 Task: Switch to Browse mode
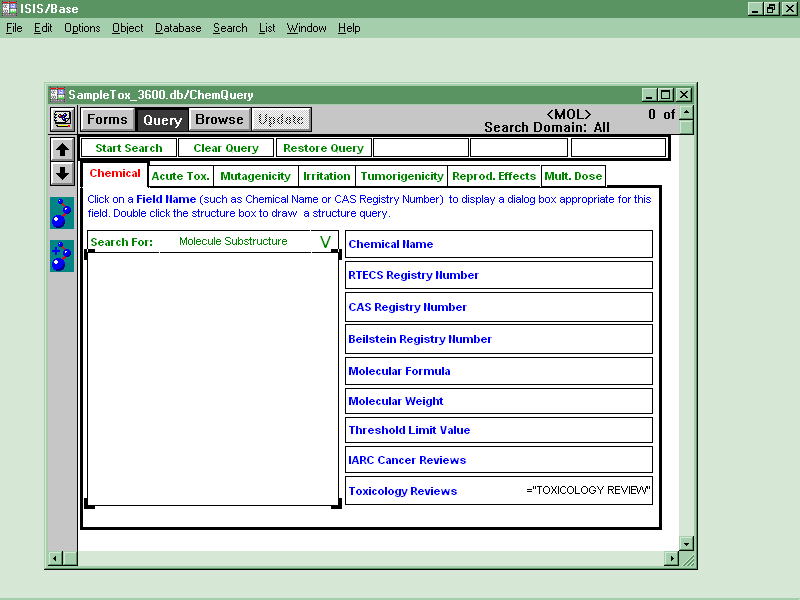(x=219, y=120)
